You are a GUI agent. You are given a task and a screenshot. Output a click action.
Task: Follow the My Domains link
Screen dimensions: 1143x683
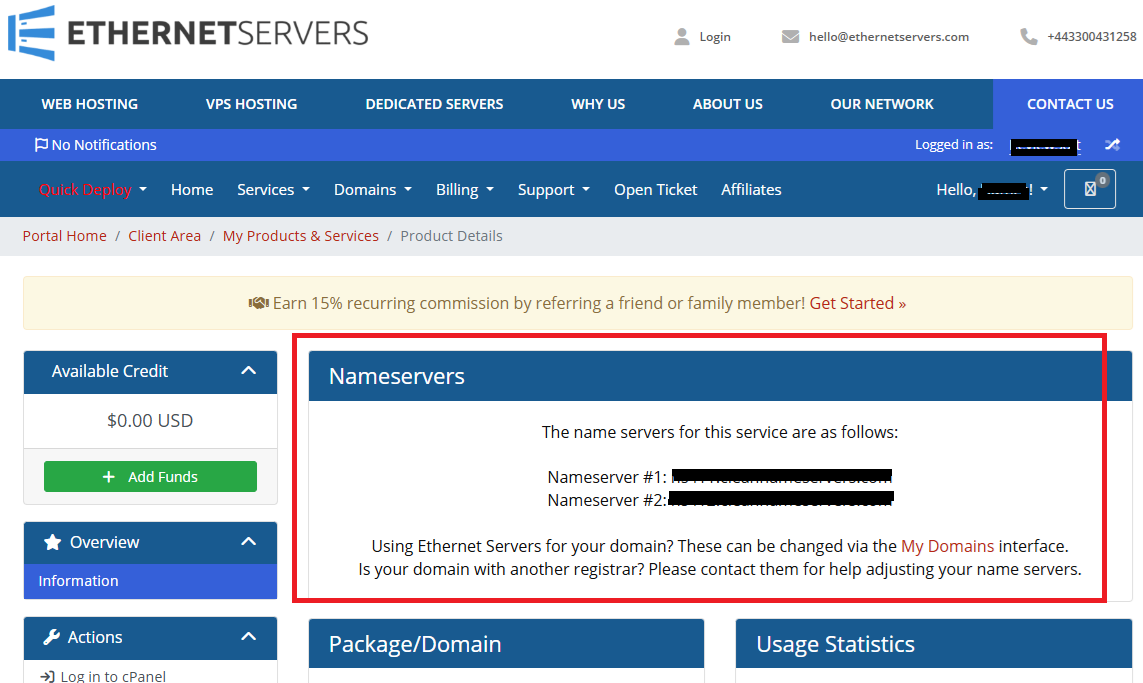pos(948,546)
